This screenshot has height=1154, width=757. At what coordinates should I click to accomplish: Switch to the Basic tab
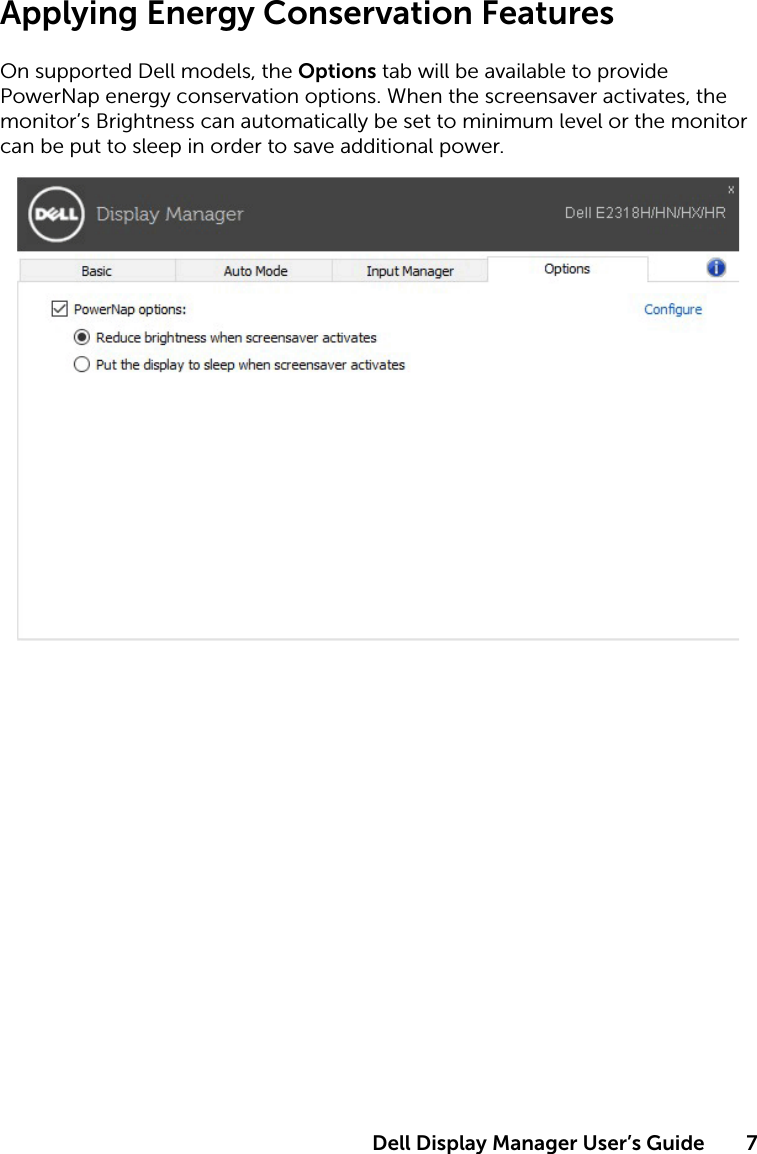click(97, 271)
